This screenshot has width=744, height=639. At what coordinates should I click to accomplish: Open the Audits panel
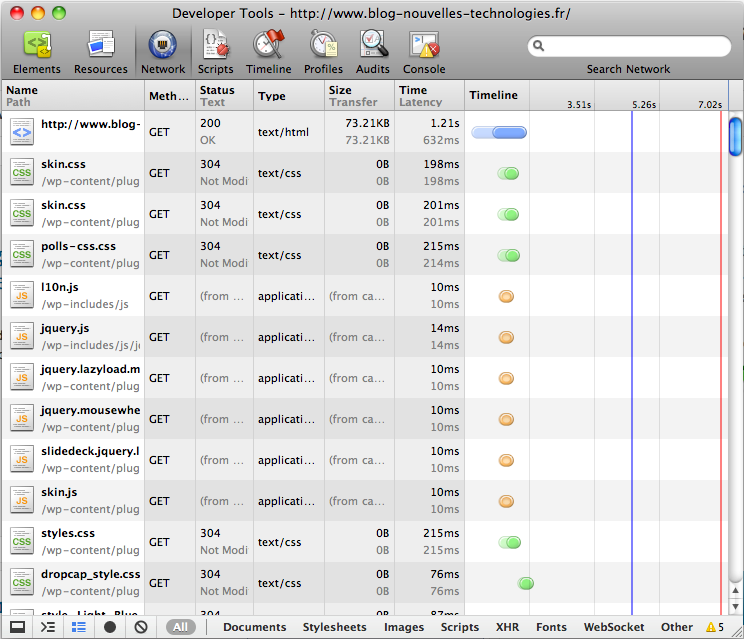pos(373,51)
